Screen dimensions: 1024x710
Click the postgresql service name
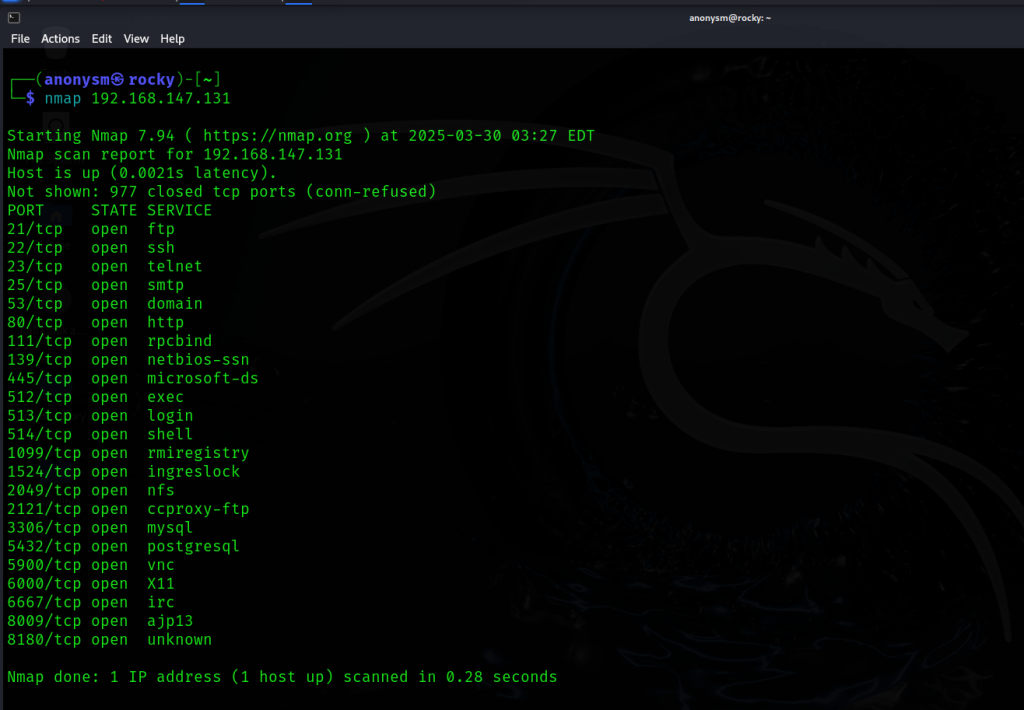click(193, 547)
